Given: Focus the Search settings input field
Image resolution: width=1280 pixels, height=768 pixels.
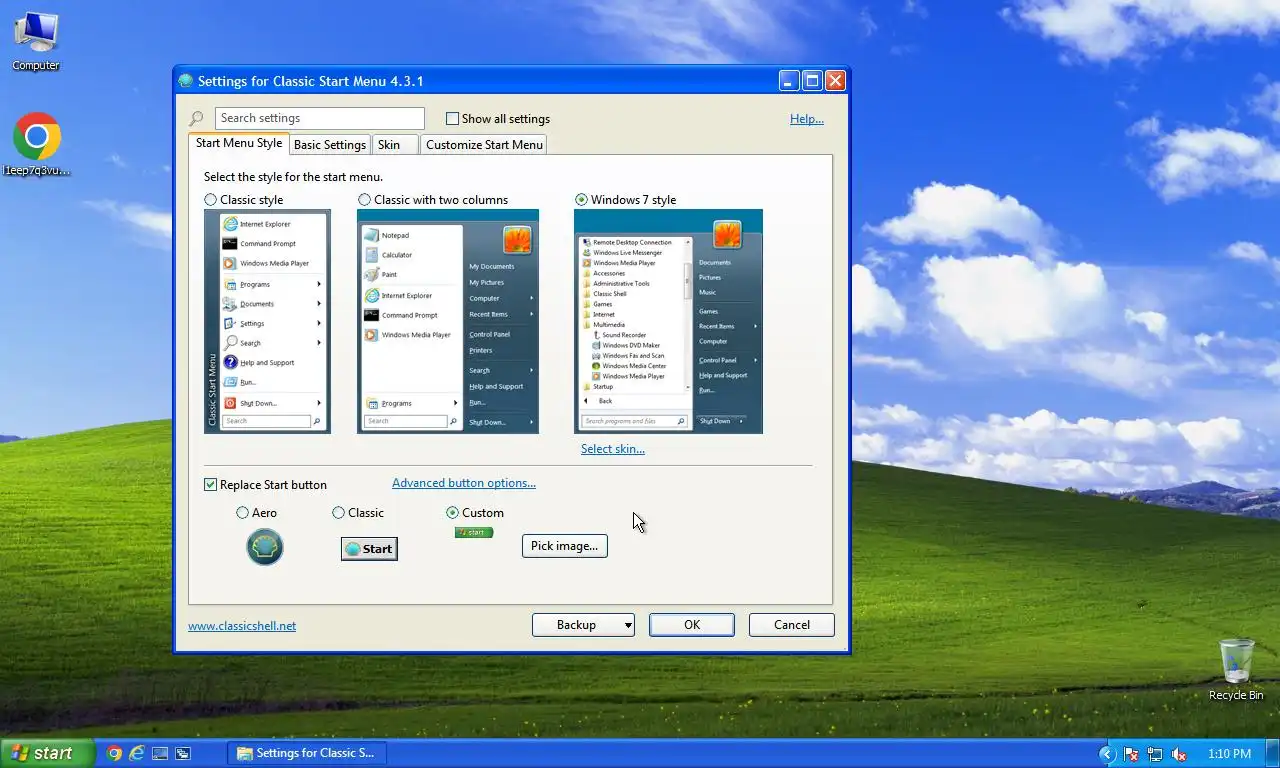Looking at the screenshot, I should (x=320, y=119).
